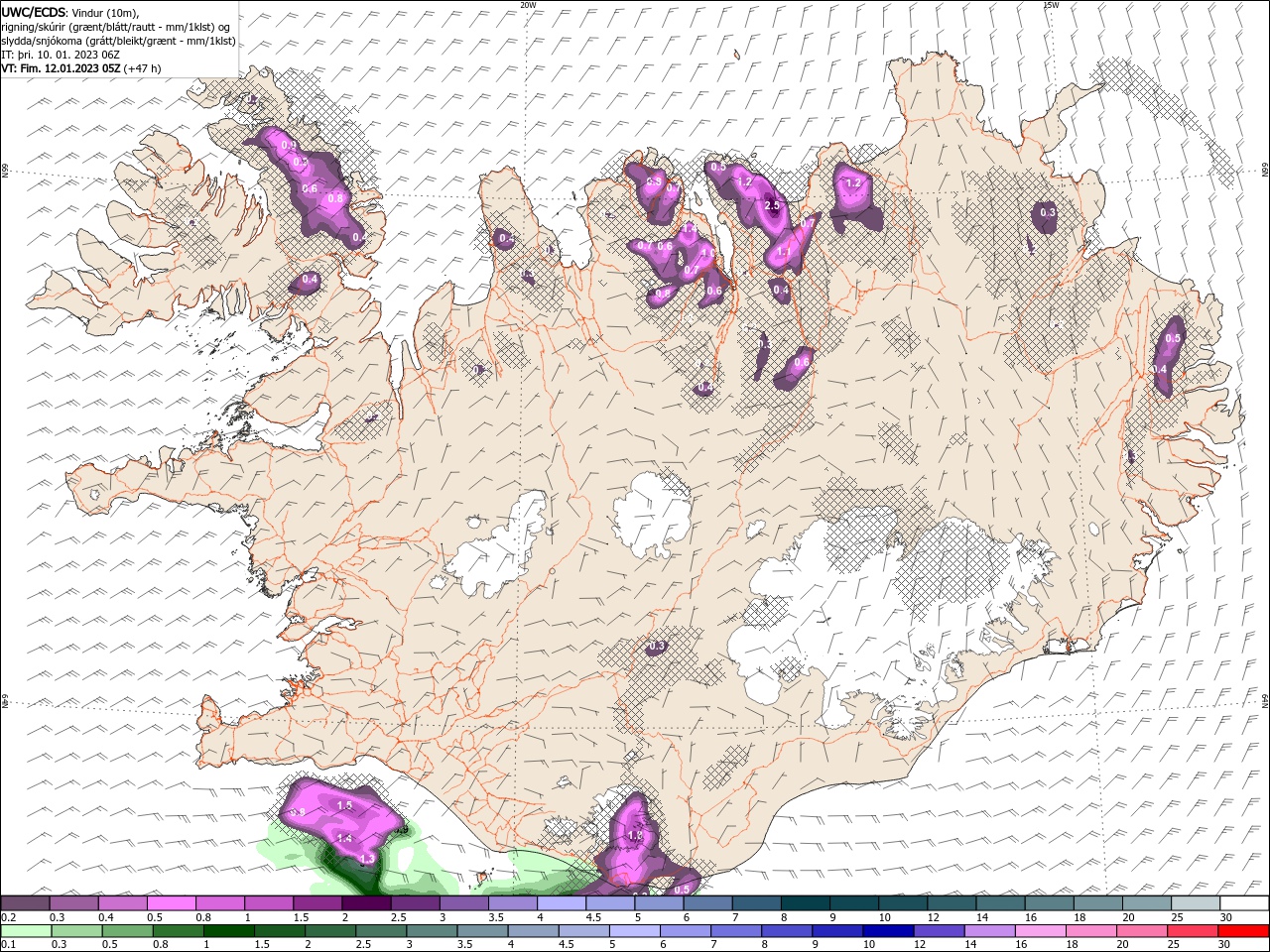Click the '20W' longitude label
This screenshot has height=952, width=1270.
(528, 5)
